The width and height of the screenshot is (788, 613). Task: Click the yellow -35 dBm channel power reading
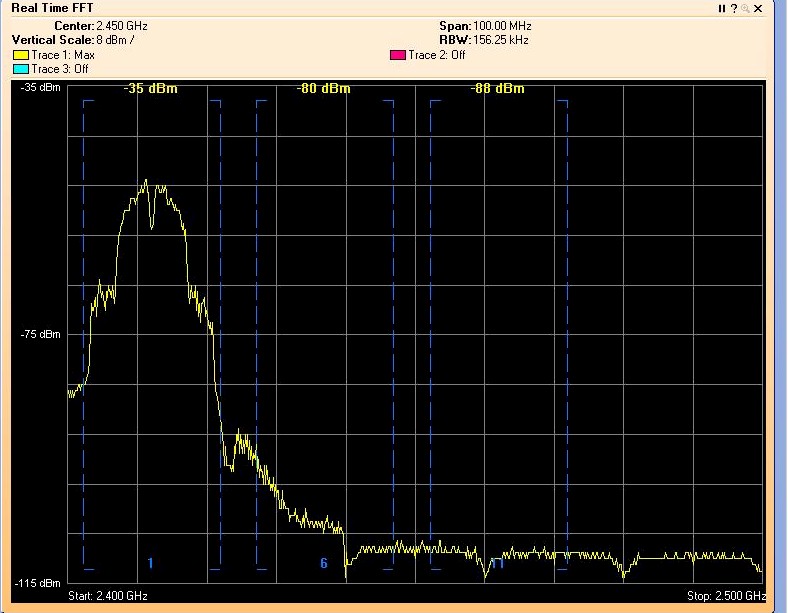150,88
